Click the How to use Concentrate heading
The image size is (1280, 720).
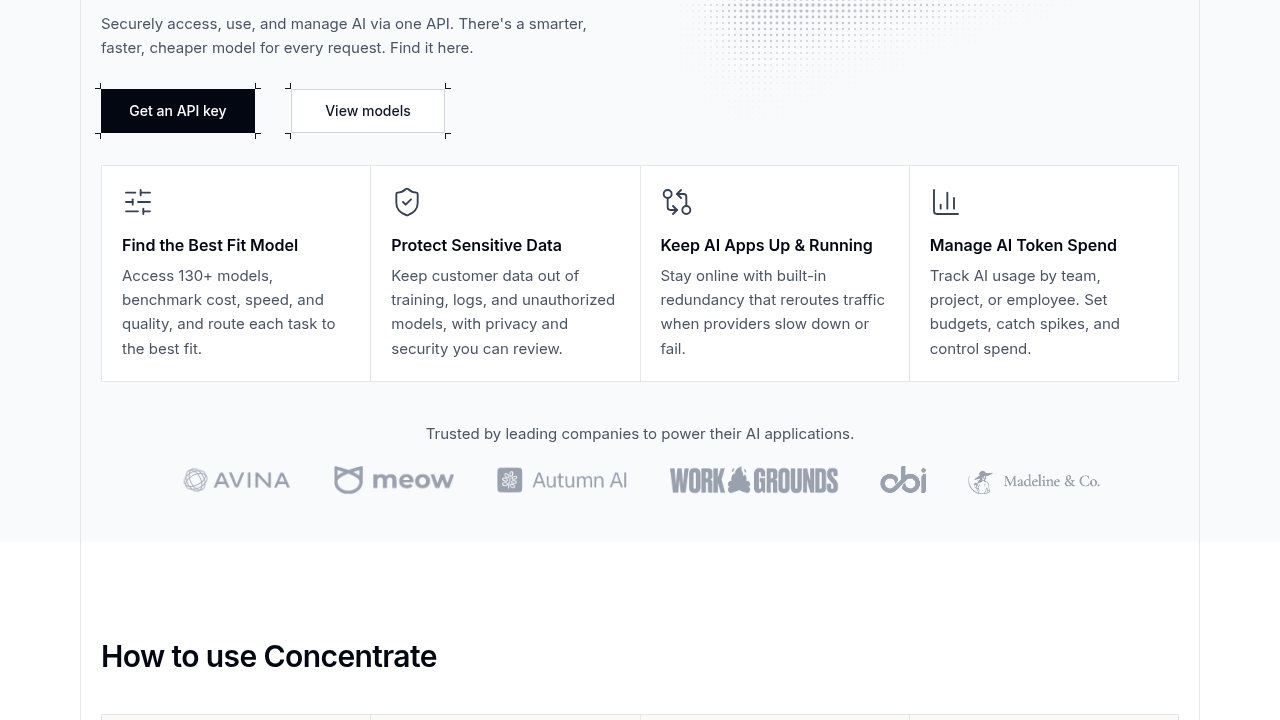coord(269,656)
